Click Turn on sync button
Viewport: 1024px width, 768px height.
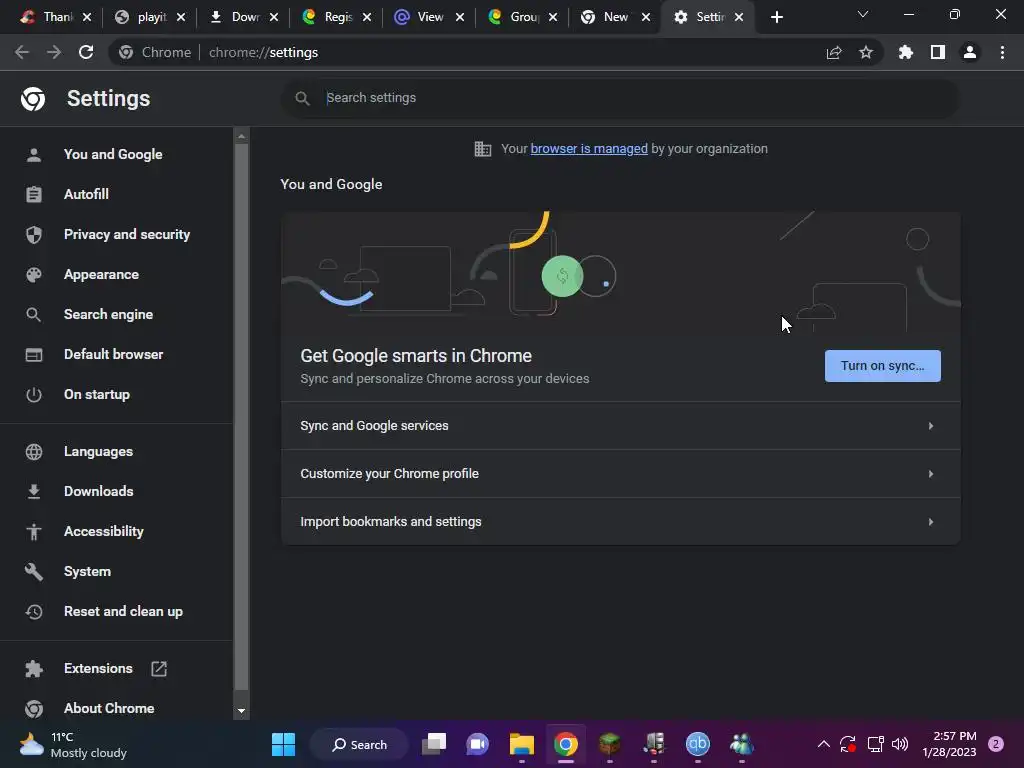882,366
